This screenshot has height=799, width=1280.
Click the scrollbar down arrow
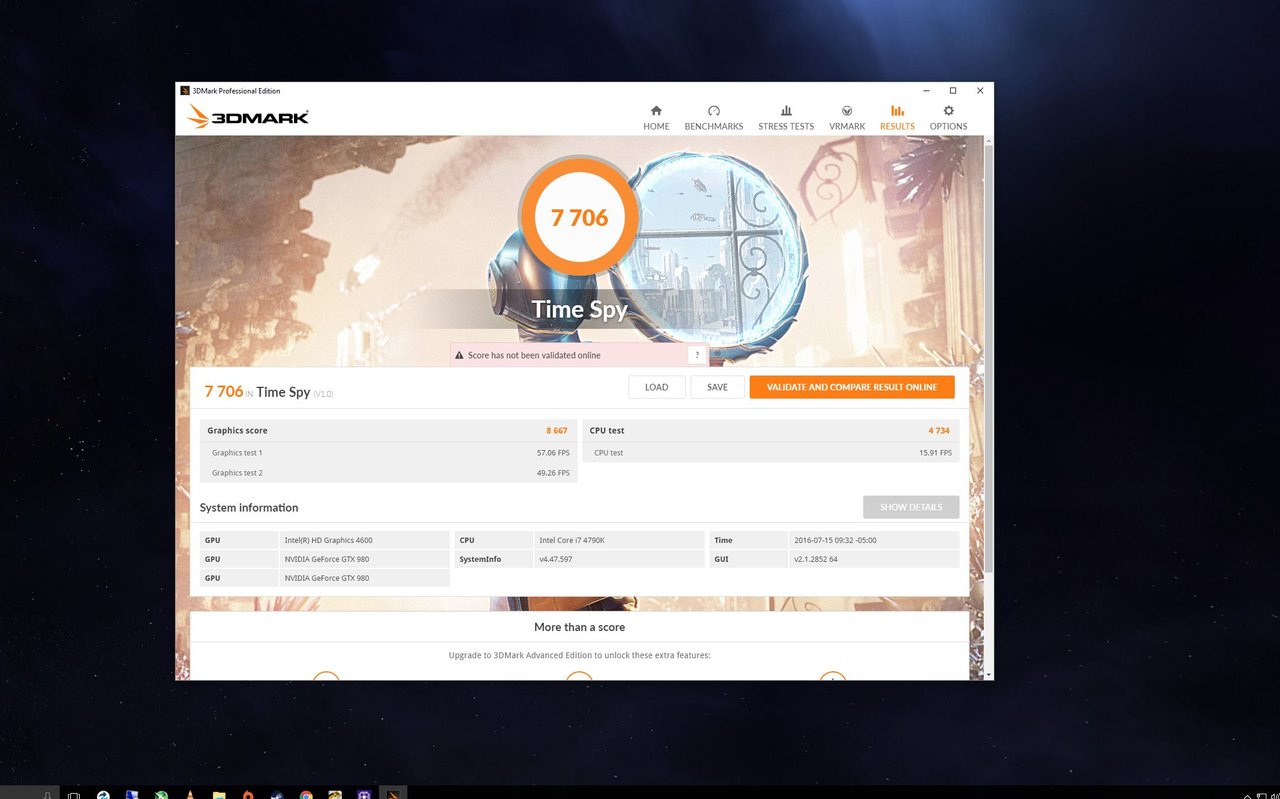tap(988, 675)
